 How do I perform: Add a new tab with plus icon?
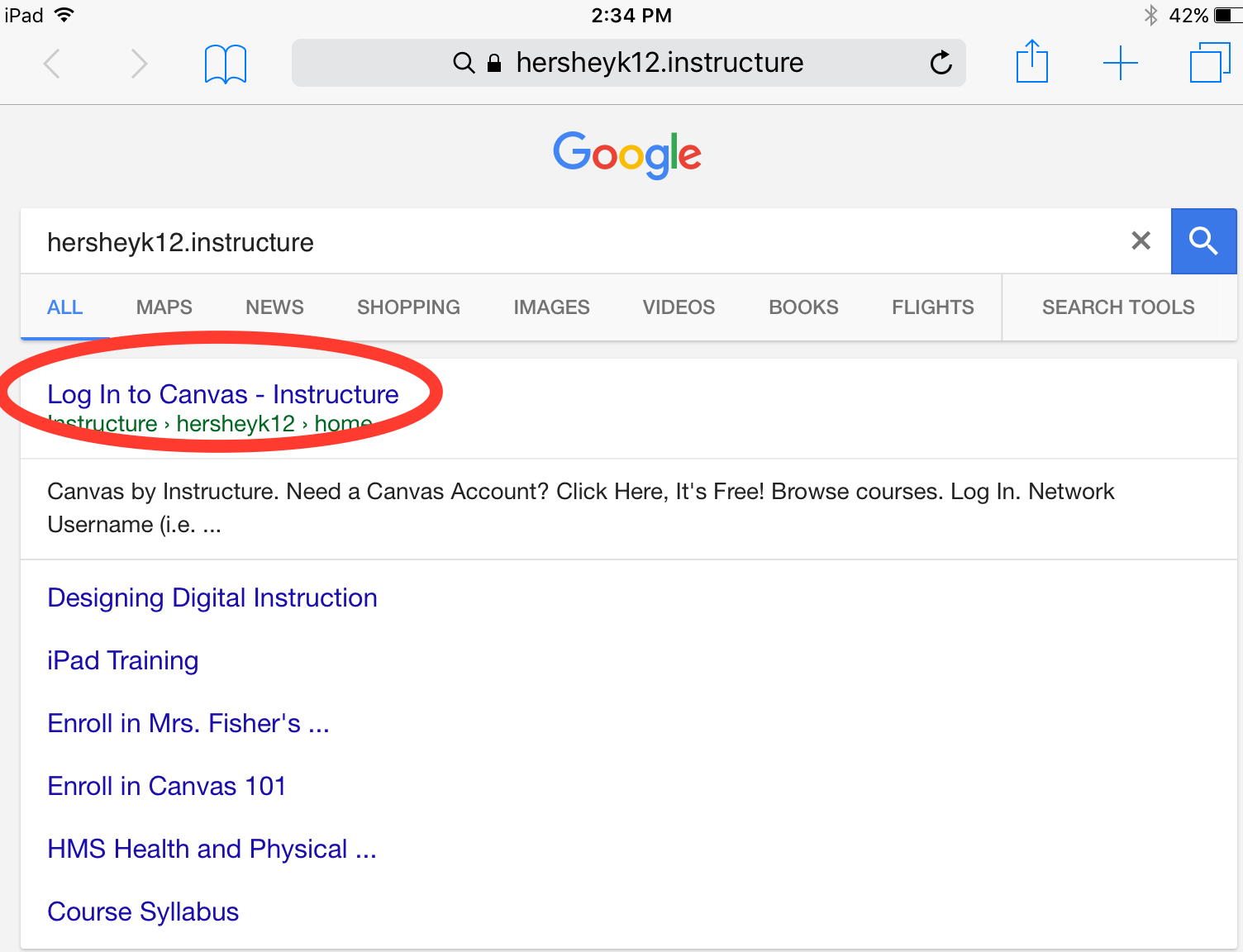point(1120,64)
